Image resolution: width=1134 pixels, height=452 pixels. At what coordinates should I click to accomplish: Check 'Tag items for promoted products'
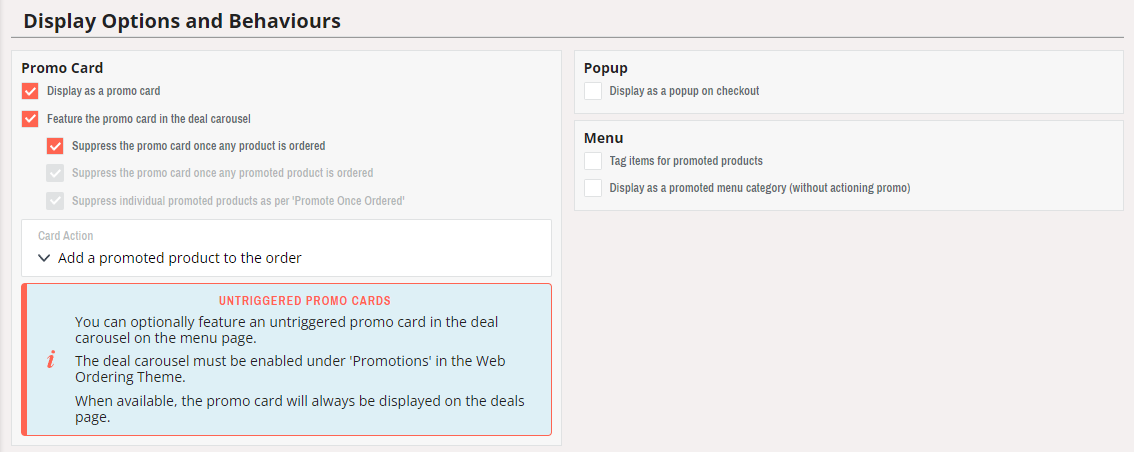pyautogui.click(x=593, y=161)
